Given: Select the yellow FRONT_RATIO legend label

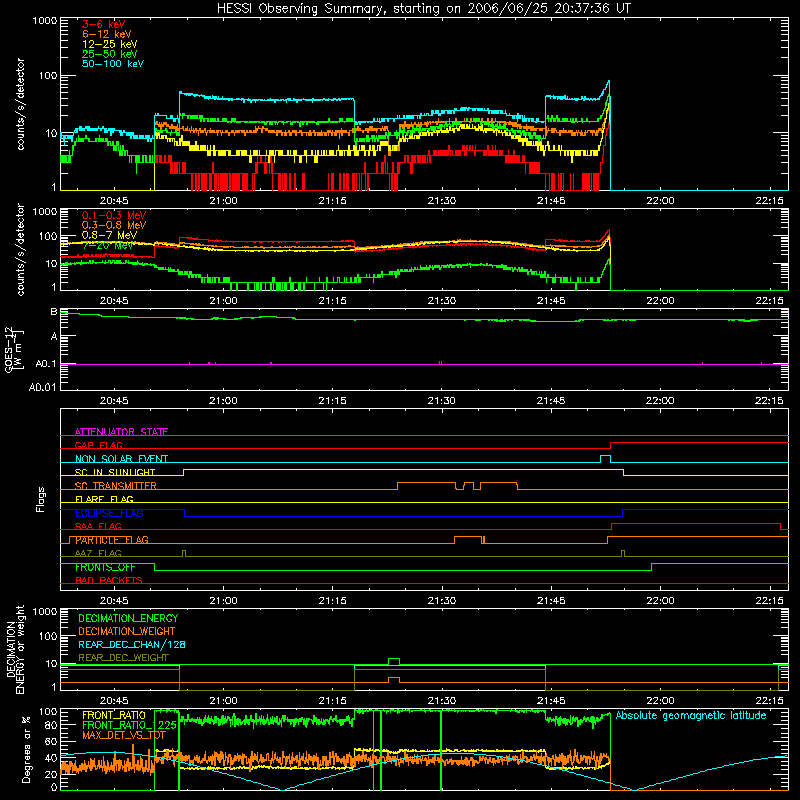Looking at the screenshot, I should (114, 715).
